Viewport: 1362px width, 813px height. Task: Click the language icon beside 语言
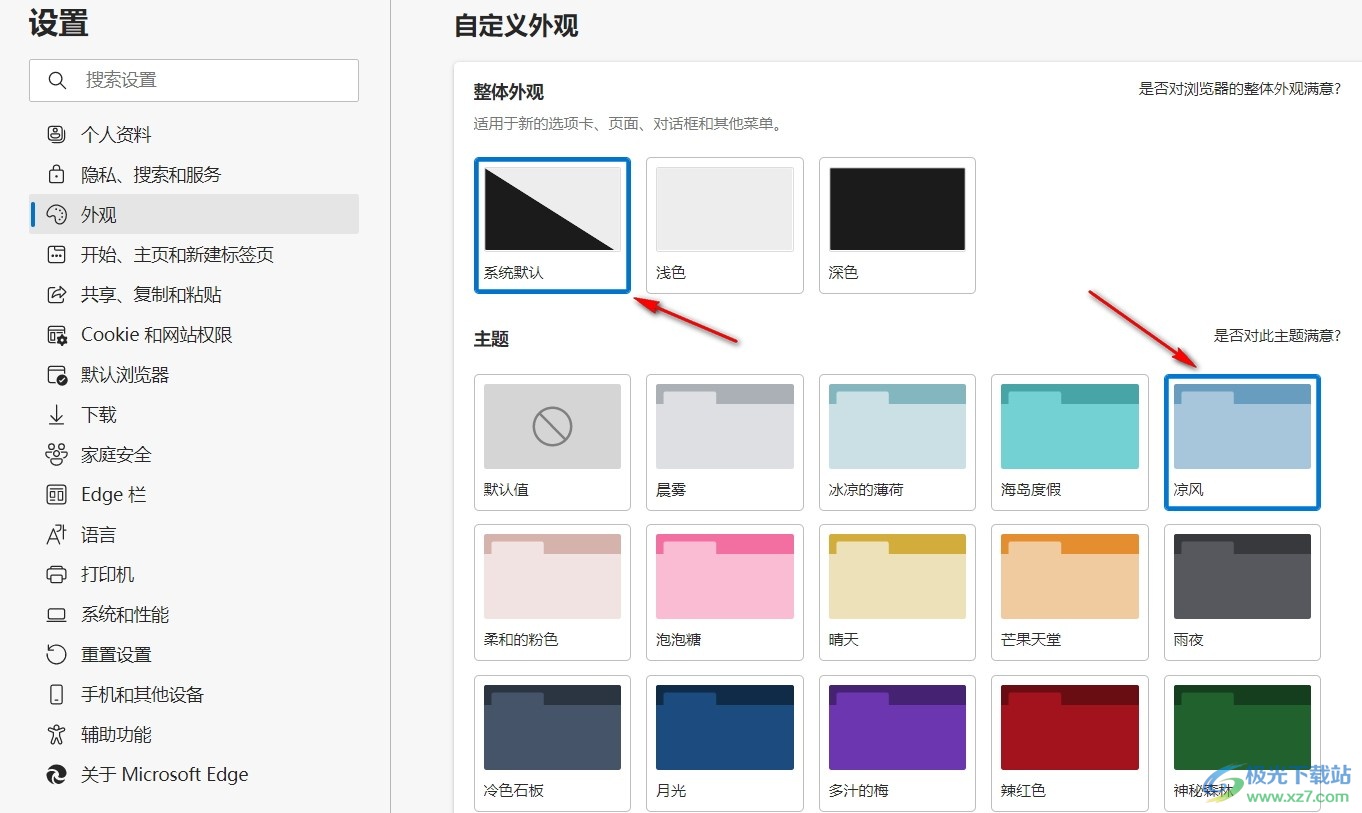click(x=57, y=534)
